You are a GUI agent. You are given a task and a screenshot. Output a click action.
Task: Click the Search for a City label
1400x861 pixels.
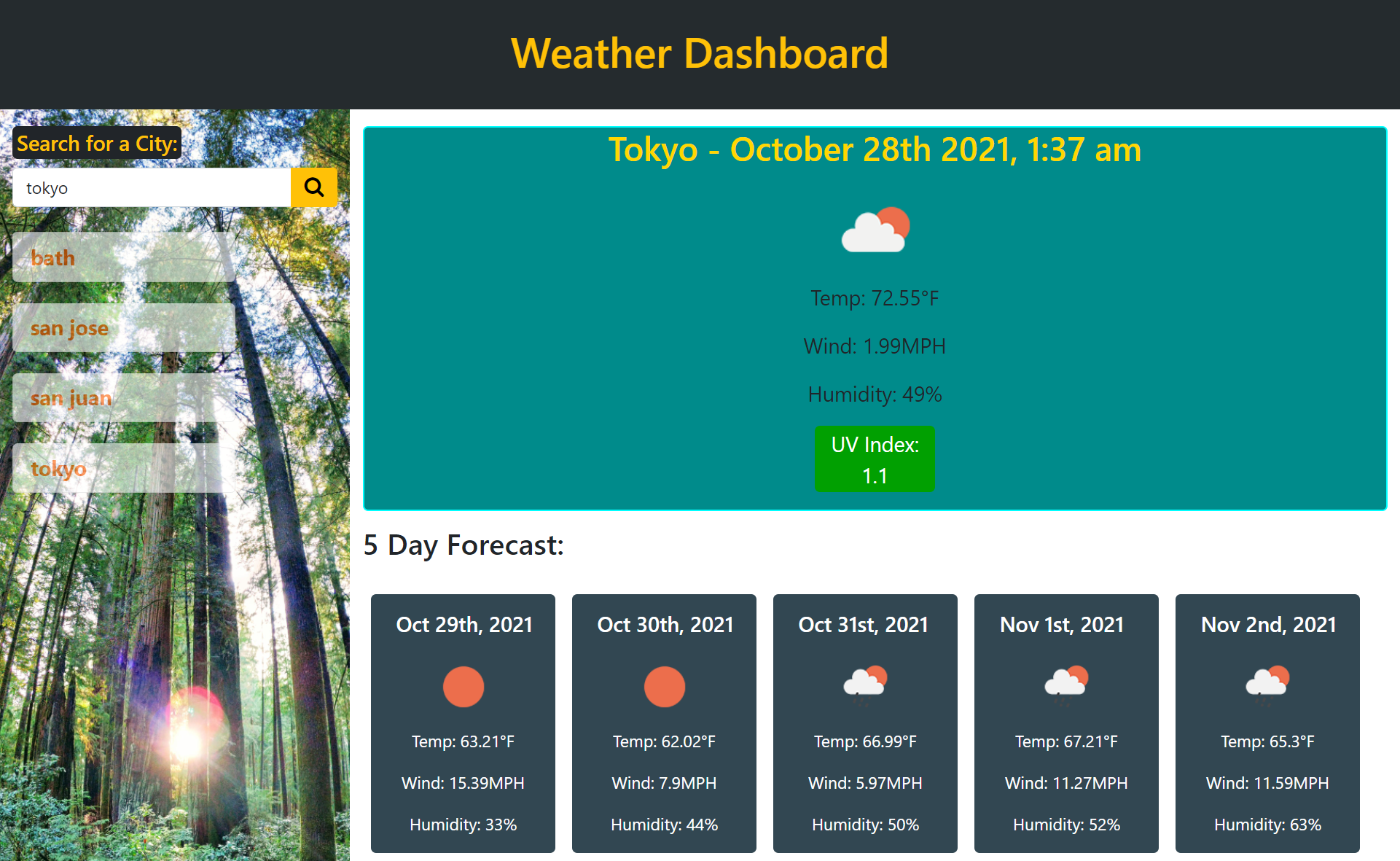[x=97, y=144]
